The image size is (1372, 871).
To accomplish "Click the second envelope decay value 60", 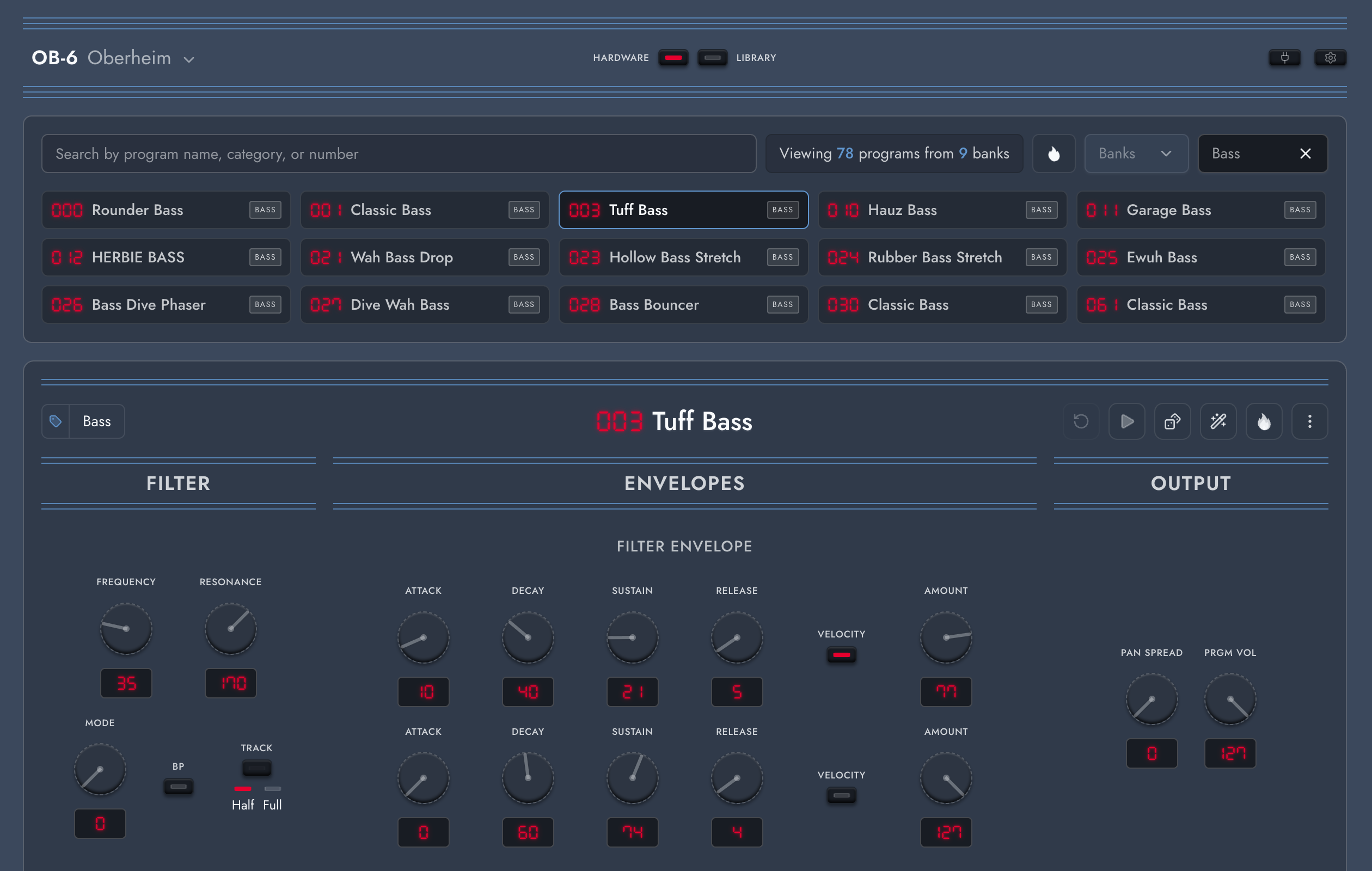I will click(528, 832).
